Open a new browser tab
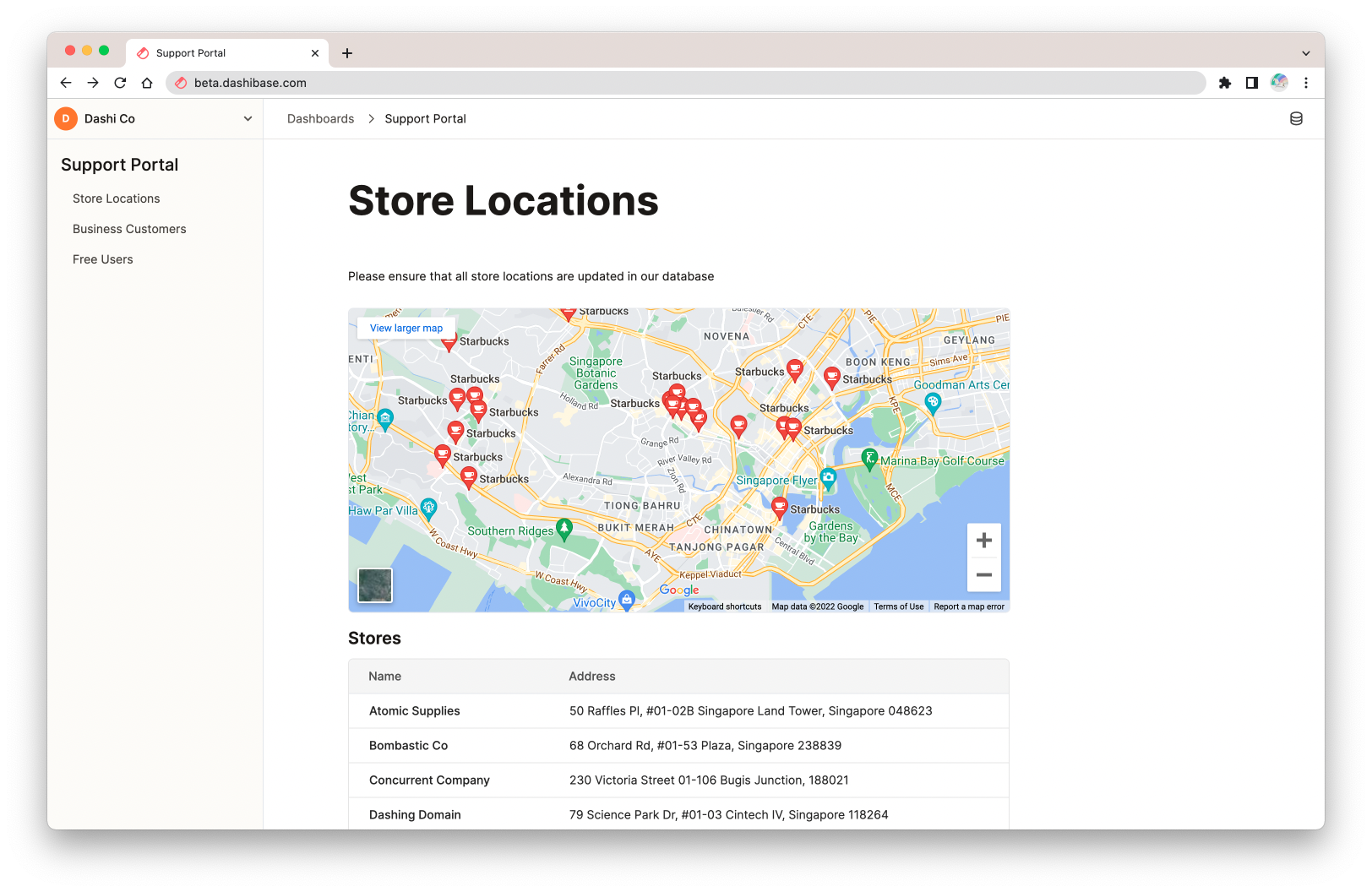 point(347,53)
